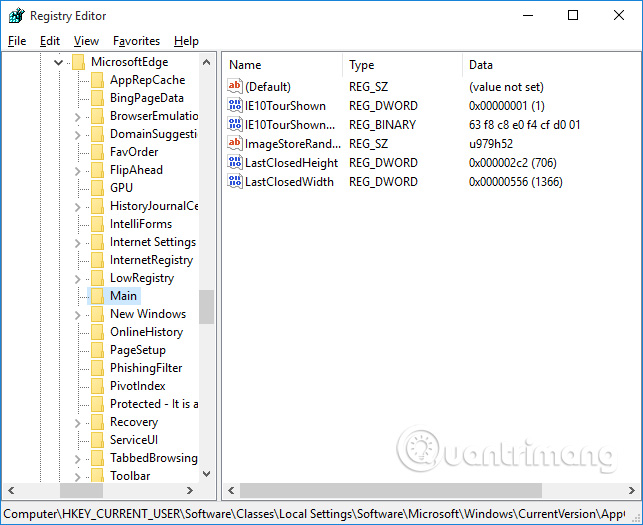Click the BingPageData folder icon
643x525 pixels.
[x=97, y=98]
